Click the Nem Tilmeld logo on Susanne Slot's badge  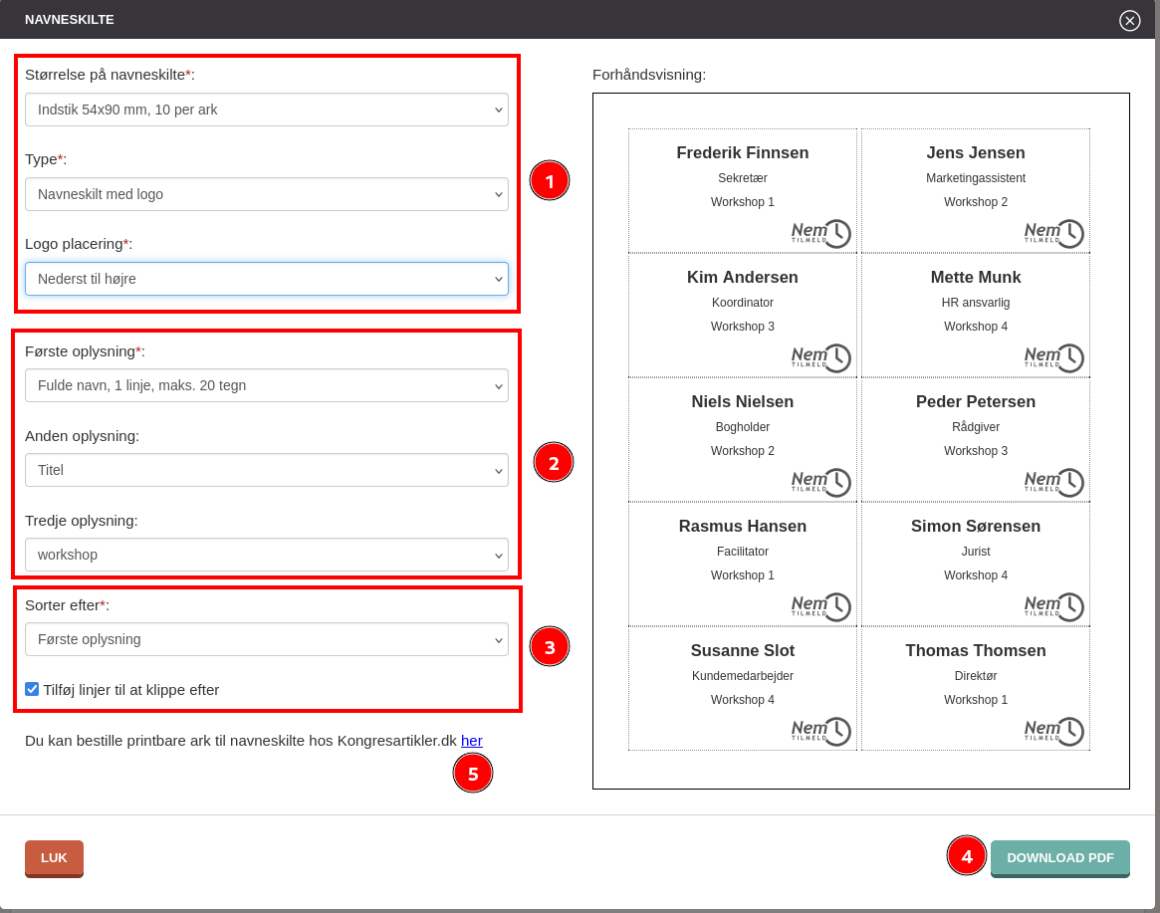point(820,731)
